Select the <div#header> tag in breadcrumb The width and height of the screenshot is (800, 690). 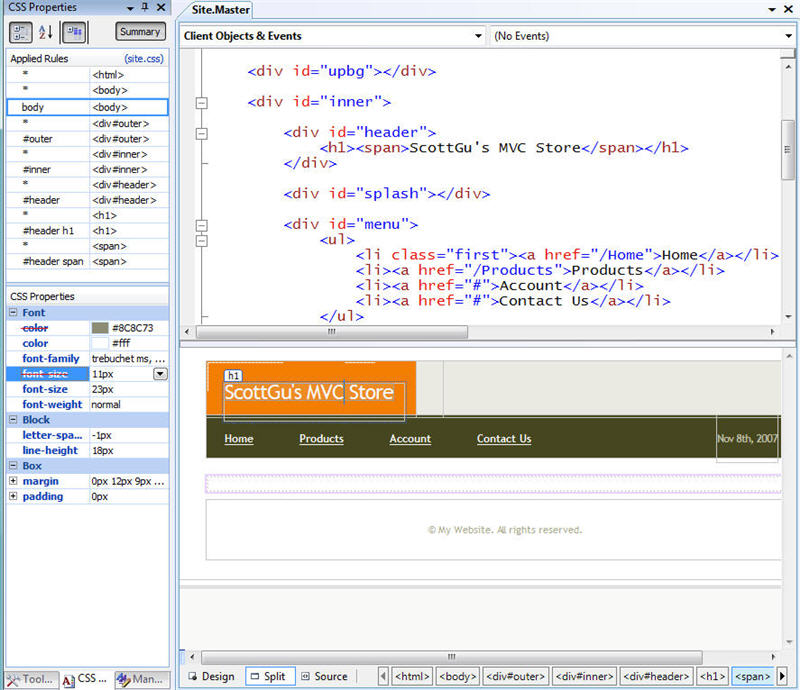[656, 677]
